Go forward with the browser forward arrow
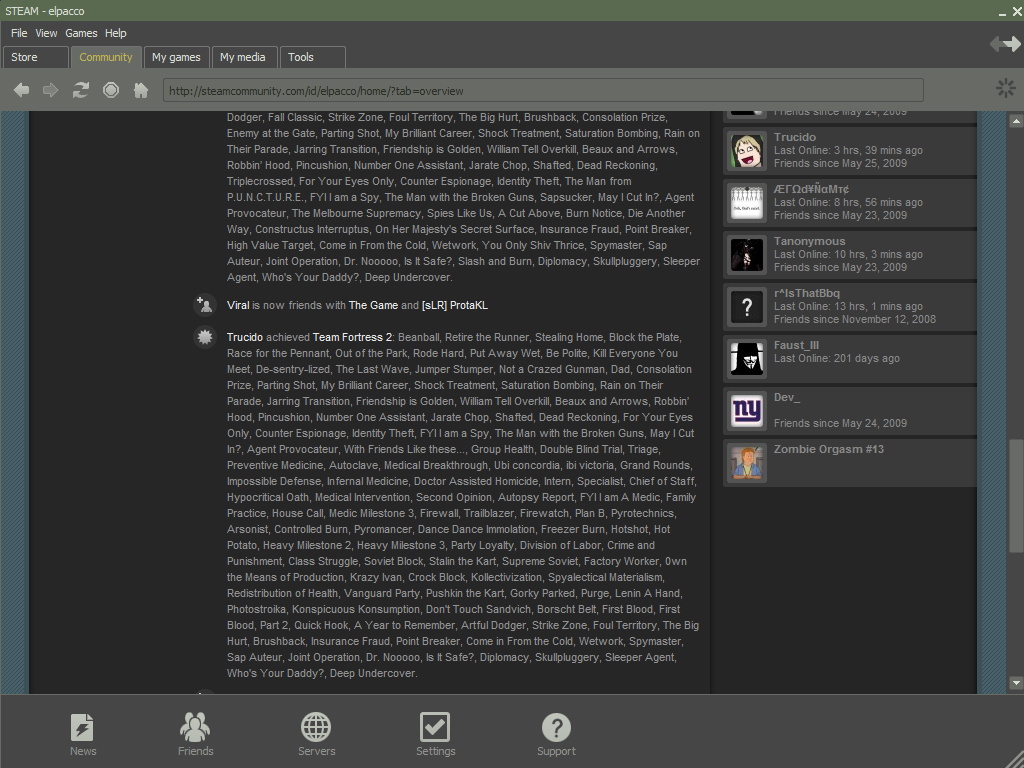The width and height of the screenshot is (1024, 768). (50, 89)
